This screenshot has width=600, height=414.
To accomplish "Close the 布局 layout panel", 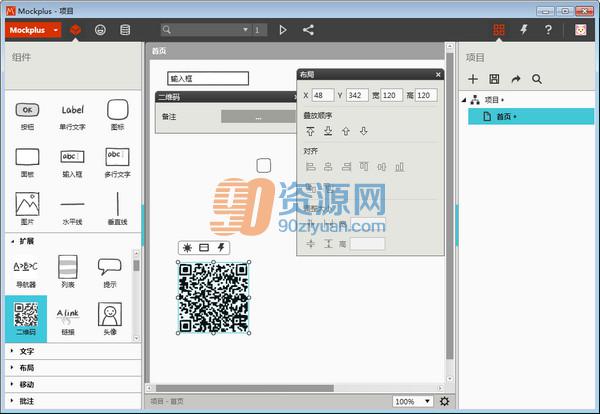I will [438, 75].
